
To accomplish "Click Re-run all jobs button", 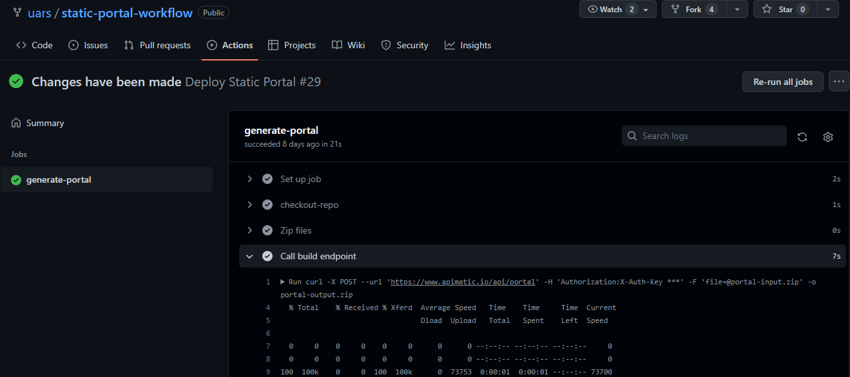I will tap(783, 82).
